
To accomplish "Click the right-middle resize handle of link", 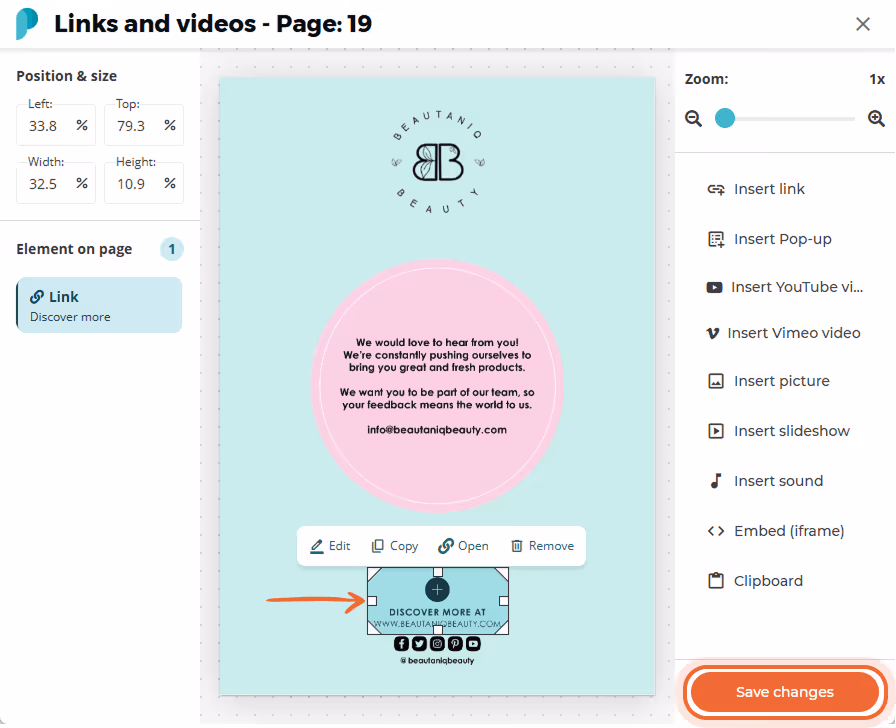I will (x=503, y=601).
